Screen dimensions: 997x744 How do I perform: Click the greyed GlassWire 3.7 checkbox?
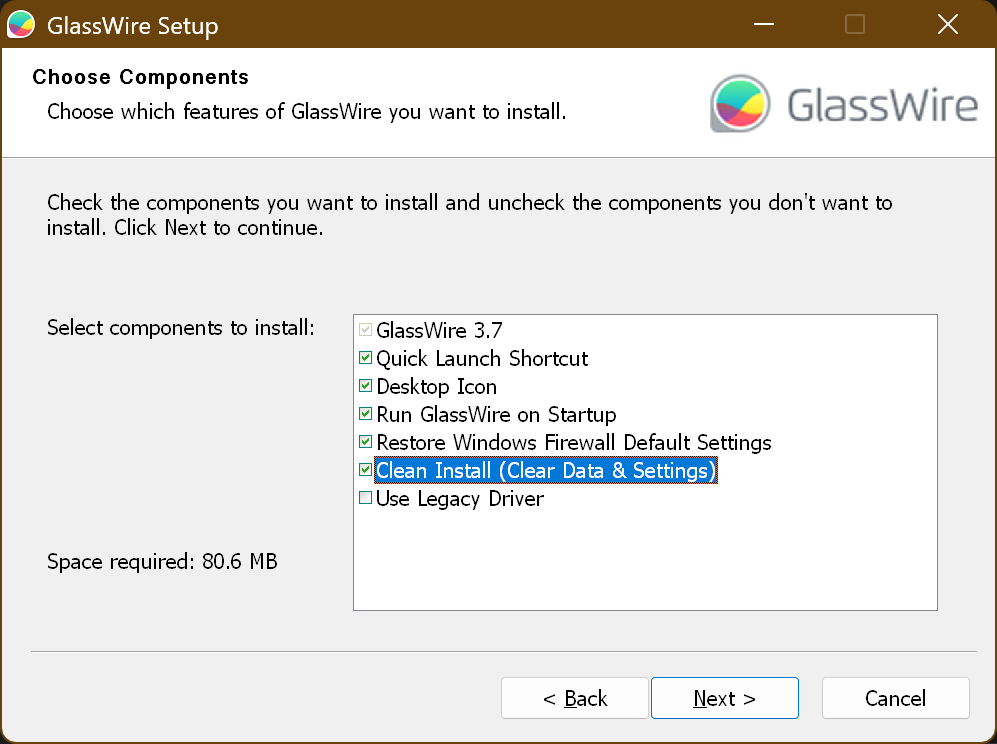click(x=366, y=330)
